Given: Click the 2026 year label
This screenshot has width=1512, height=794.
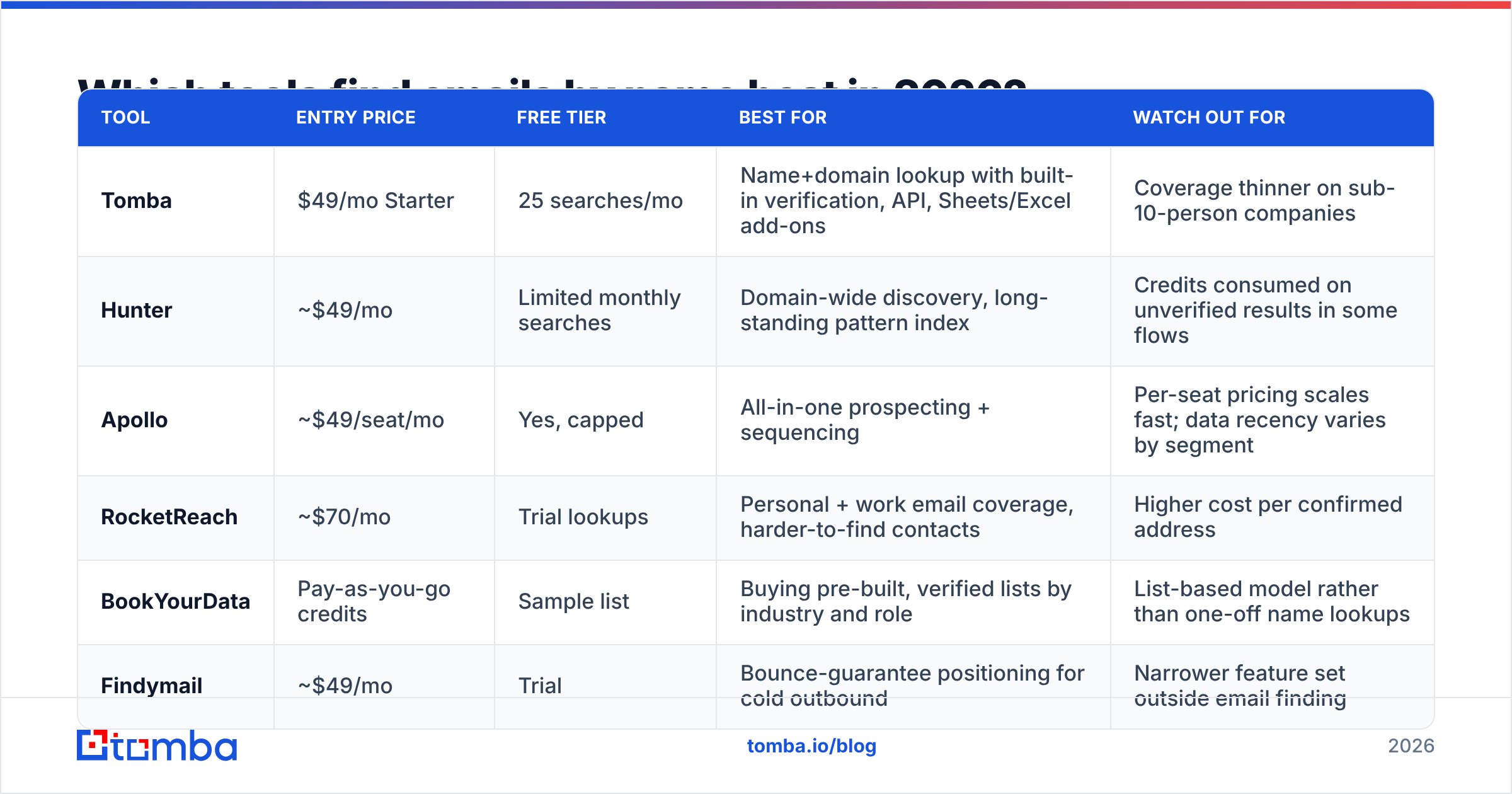Looking at the screenshot, I should [x=1411, y=746].
